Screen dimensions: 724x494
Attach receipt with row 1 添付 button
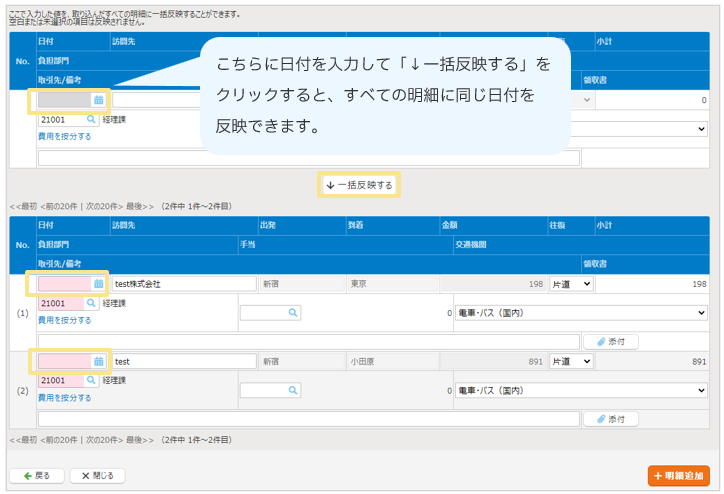[x=610, y=342]
